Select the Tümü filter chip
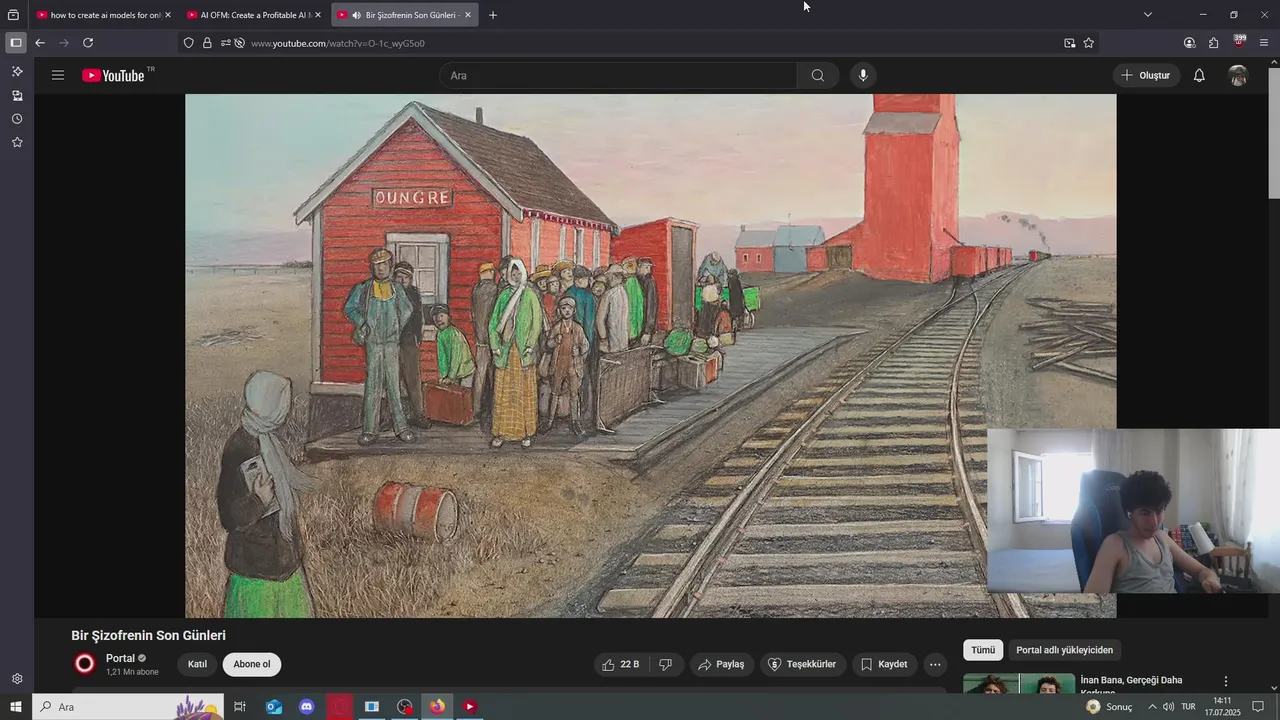This screenshot has width=1280, height=720. [983, 650]
